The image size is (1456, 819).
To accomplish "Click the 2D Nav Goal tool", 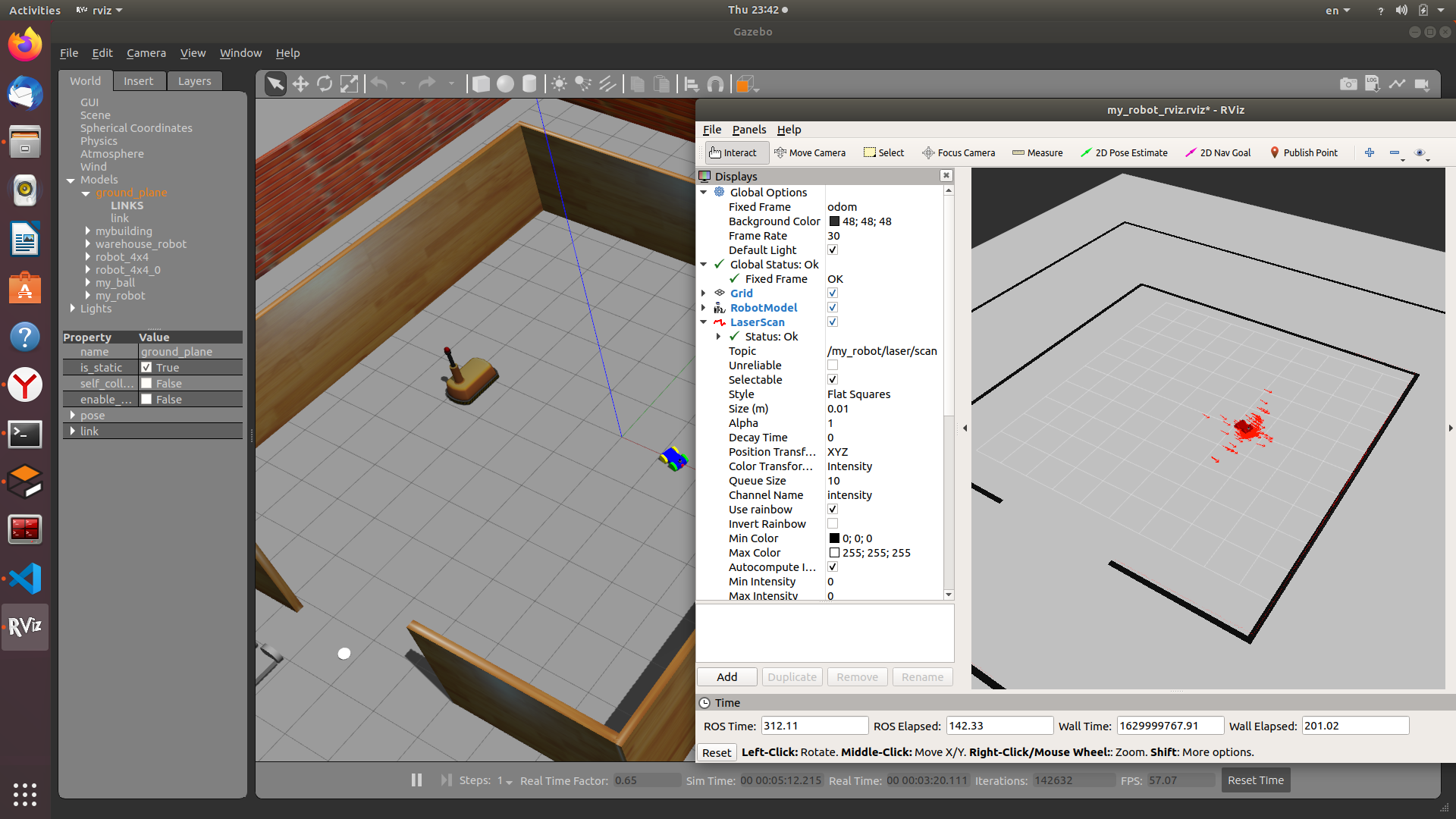I will point(1218,152).
